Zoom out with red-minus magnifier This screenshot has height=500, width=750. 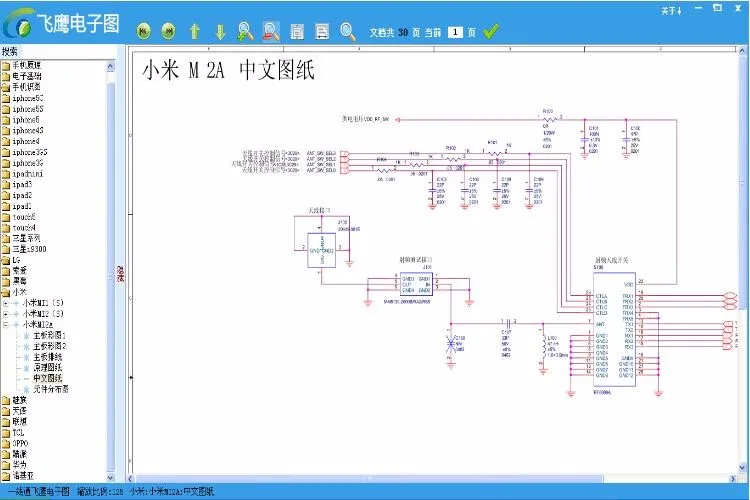(271, 32)
